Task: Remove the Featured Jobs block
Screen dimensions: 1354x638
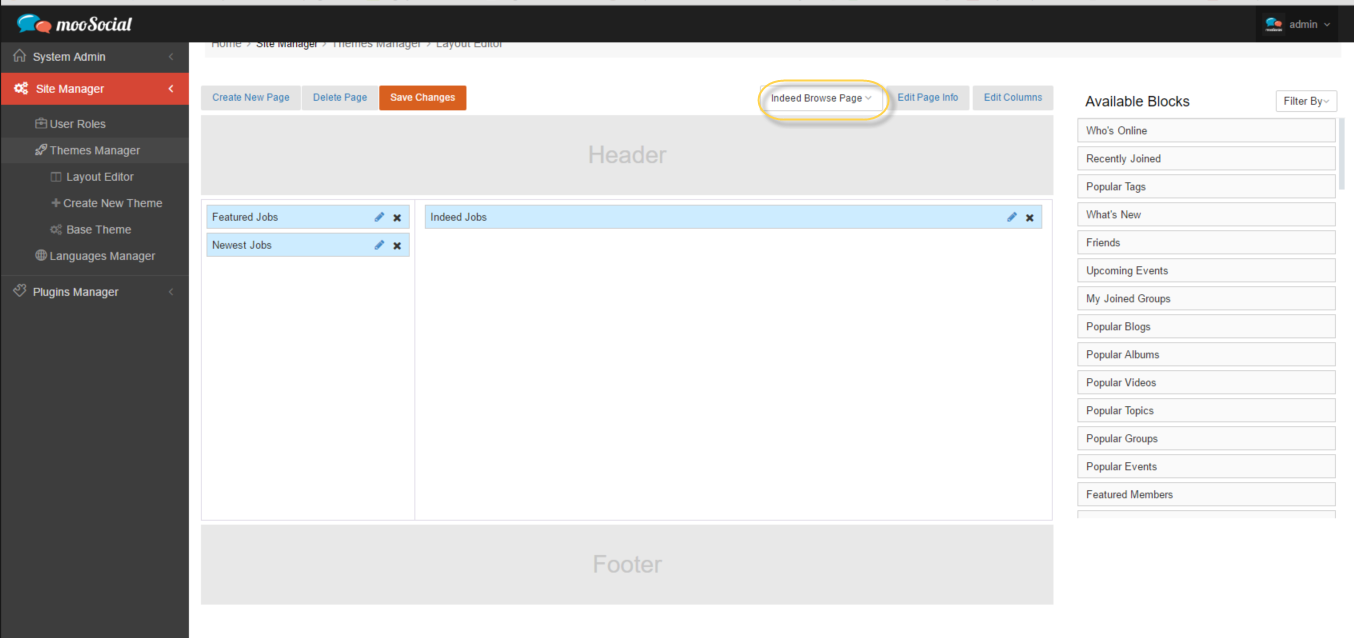Action: click(x=397, y=218)
